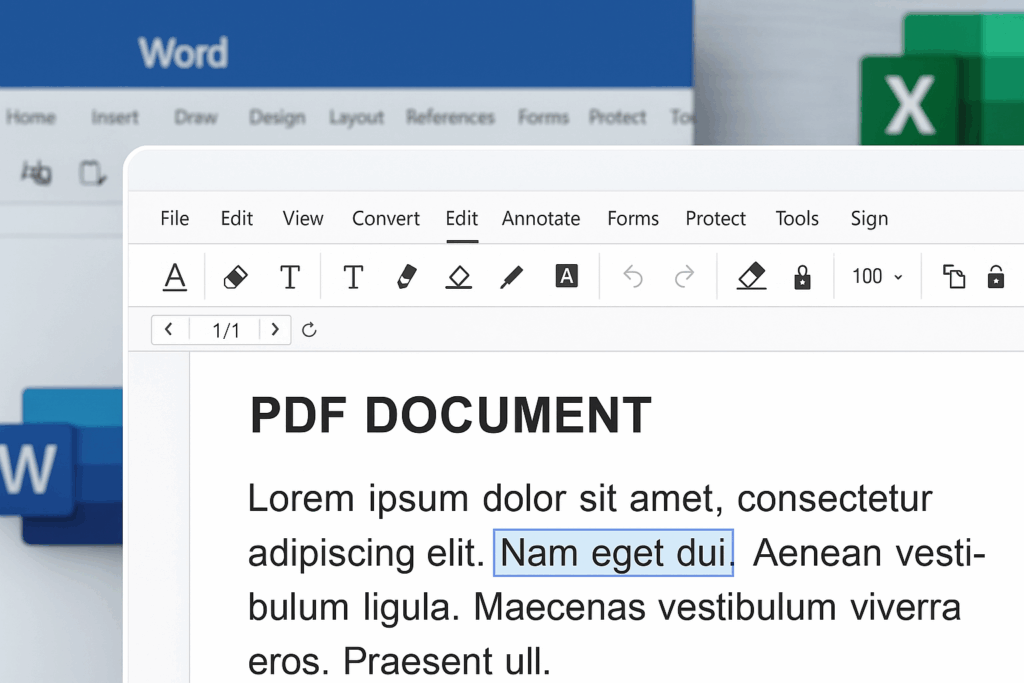The width and height of the screenshot is (1024, 683).
Task: Click the Redo icon
Action: point(685,277)
